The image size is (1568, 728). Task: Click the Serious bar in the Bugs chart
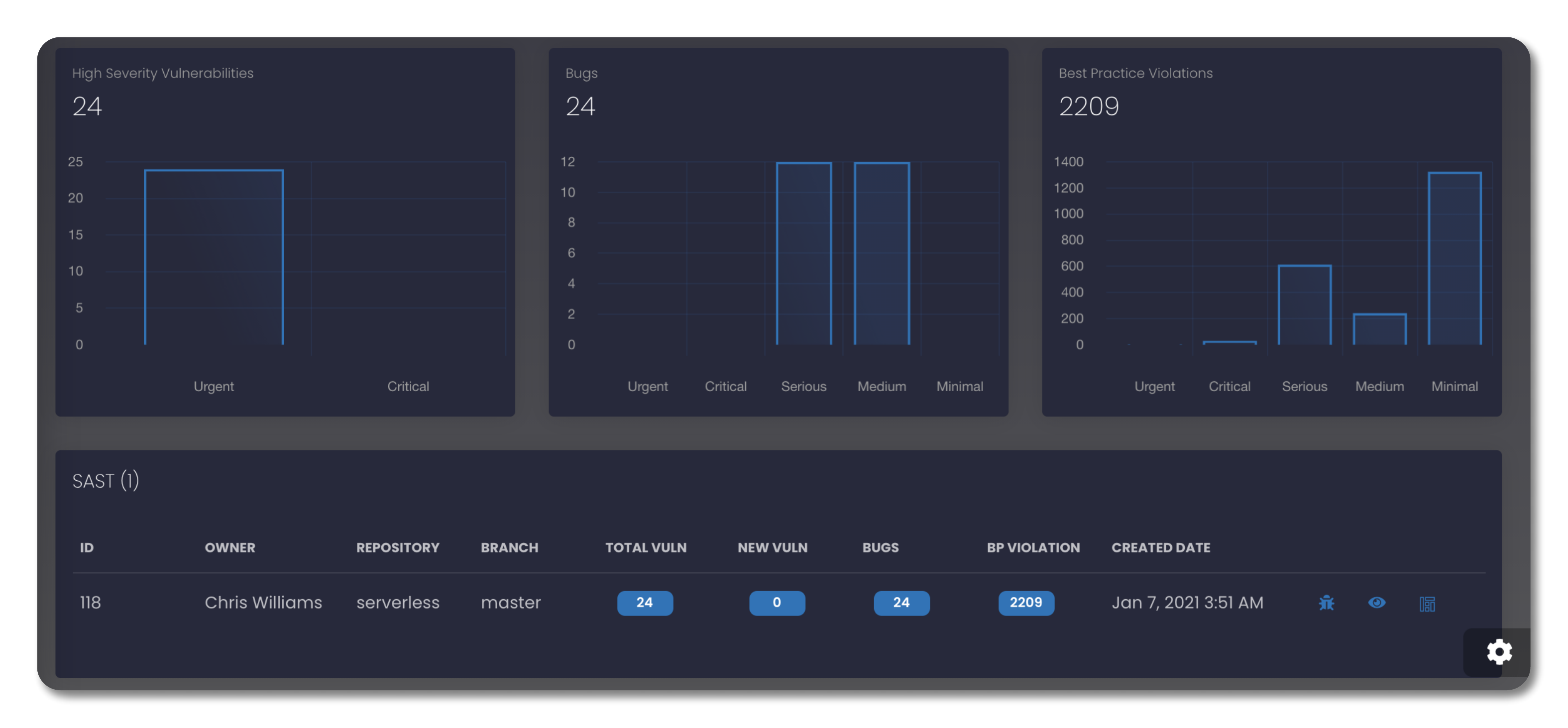coord(803,253)
